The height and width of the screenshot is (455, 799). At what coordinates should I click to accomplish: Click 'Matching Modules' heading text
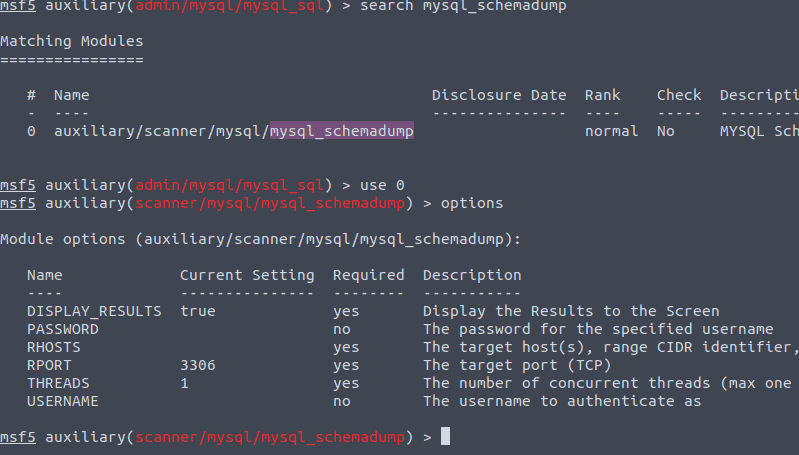(72, 41)
